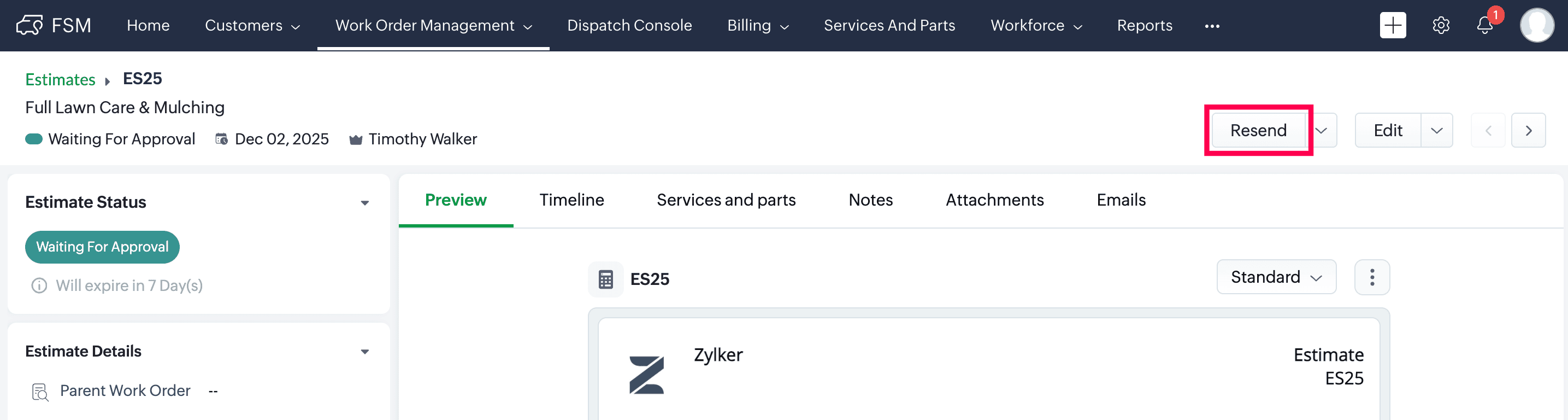This screenshot has height=420, width=1568.
Task: Open the dropdown arrow next to Edit
Action: 1436,131
